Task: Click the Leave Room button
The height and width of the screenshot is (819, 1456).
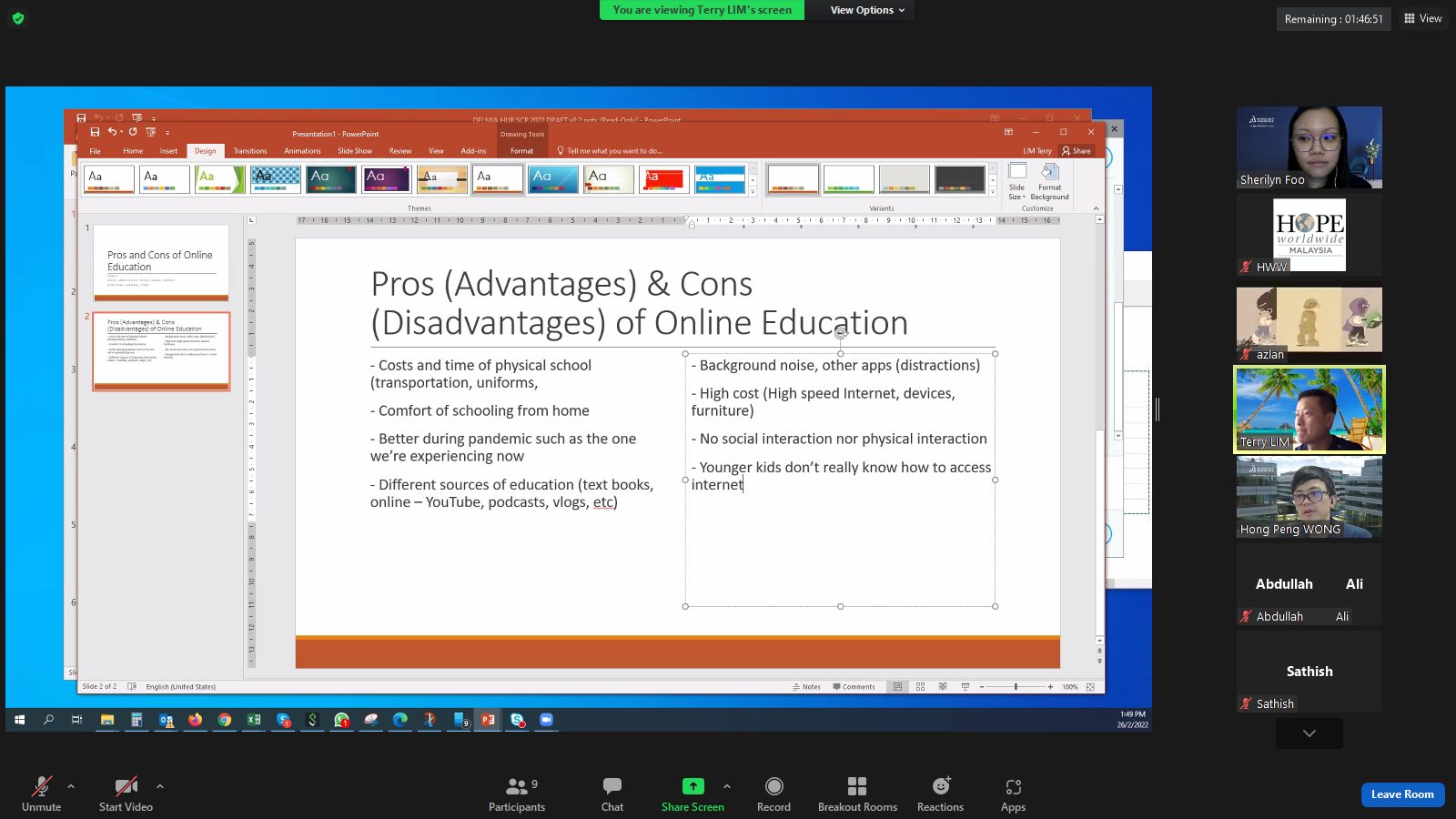Action: (x=1401, y=794)
